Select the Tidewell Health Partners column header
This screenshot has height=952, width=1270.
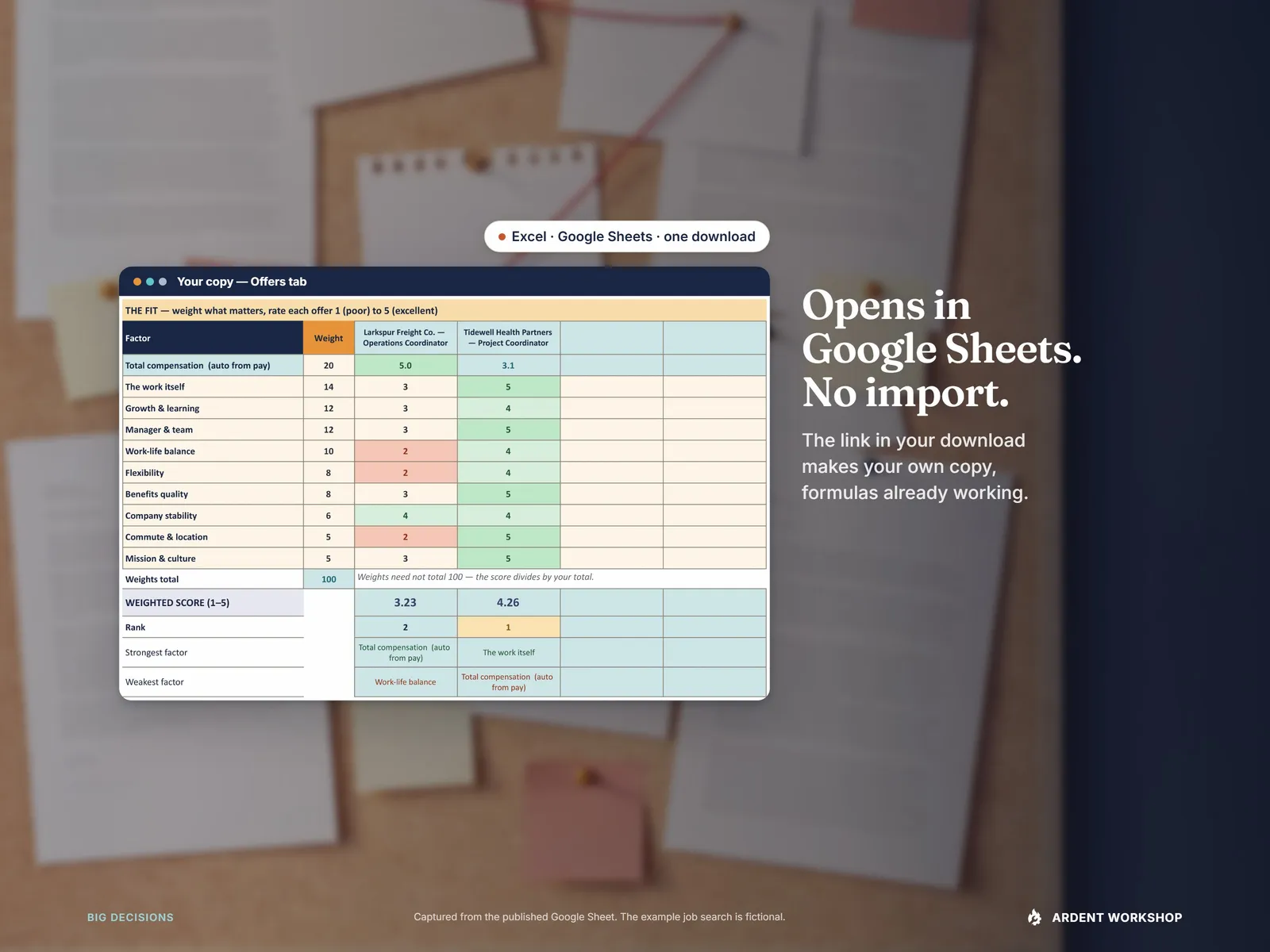click(x=508, y=338)
